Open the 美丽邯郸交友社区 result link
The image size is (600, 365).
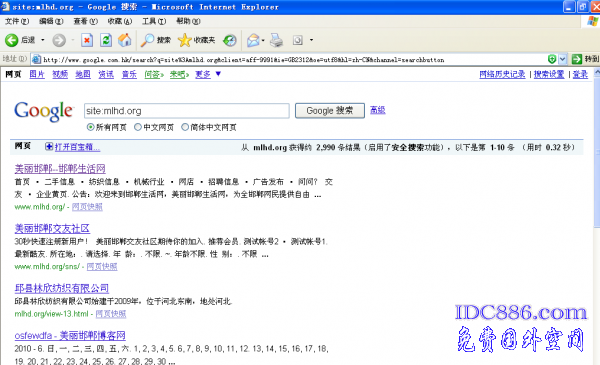(52, 228)
